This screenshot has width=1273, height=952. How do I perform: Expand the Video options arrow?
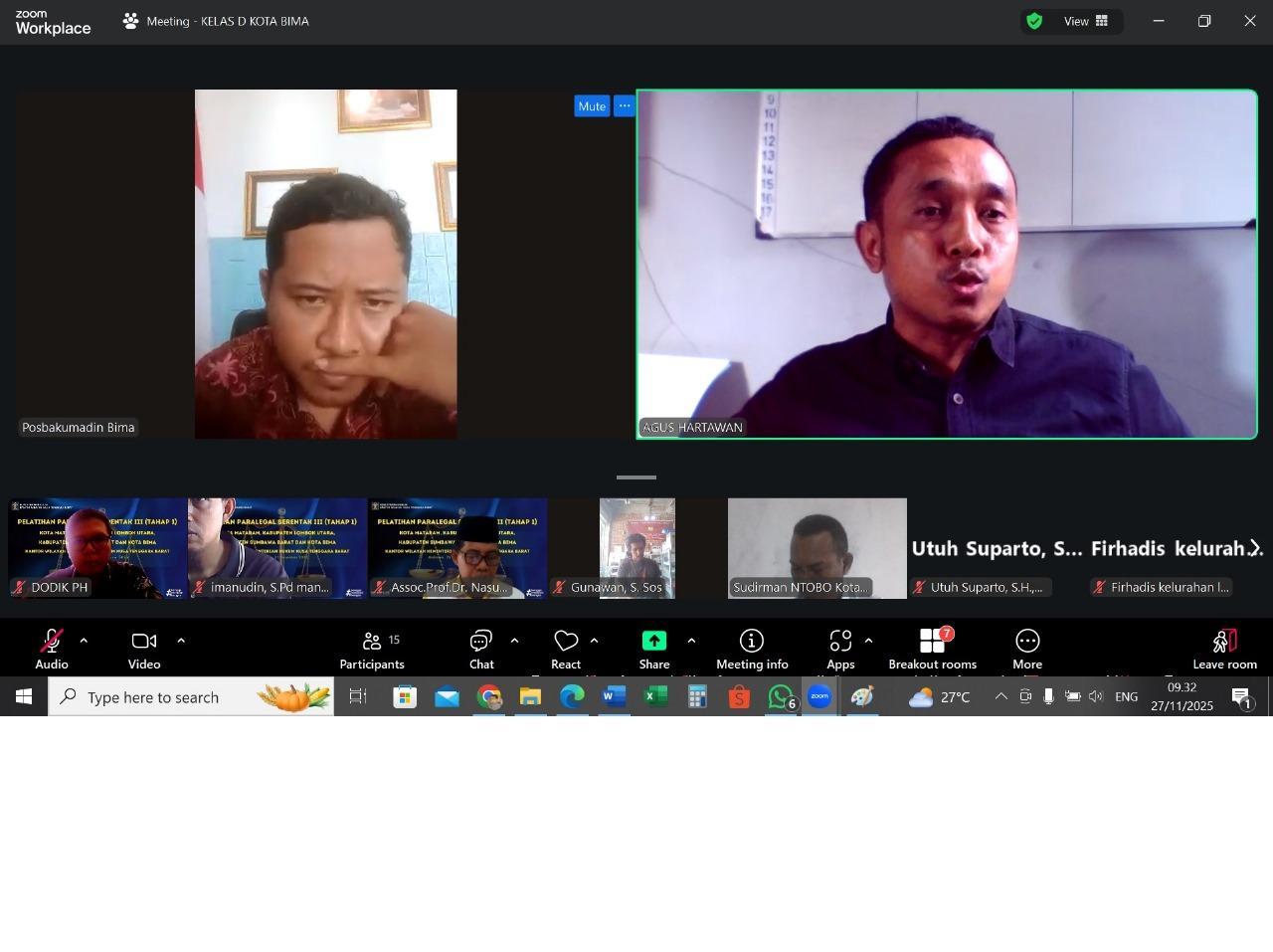tap(181, 642)
